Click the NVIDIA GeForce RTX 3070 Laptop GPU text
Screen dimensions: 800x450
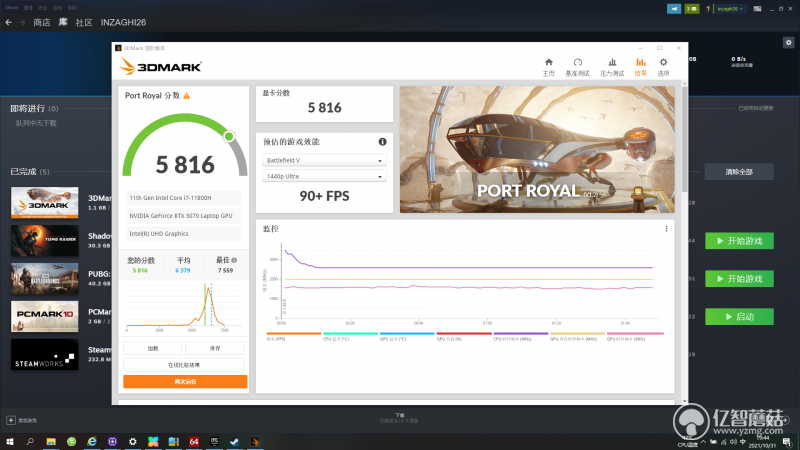[181, 216]
